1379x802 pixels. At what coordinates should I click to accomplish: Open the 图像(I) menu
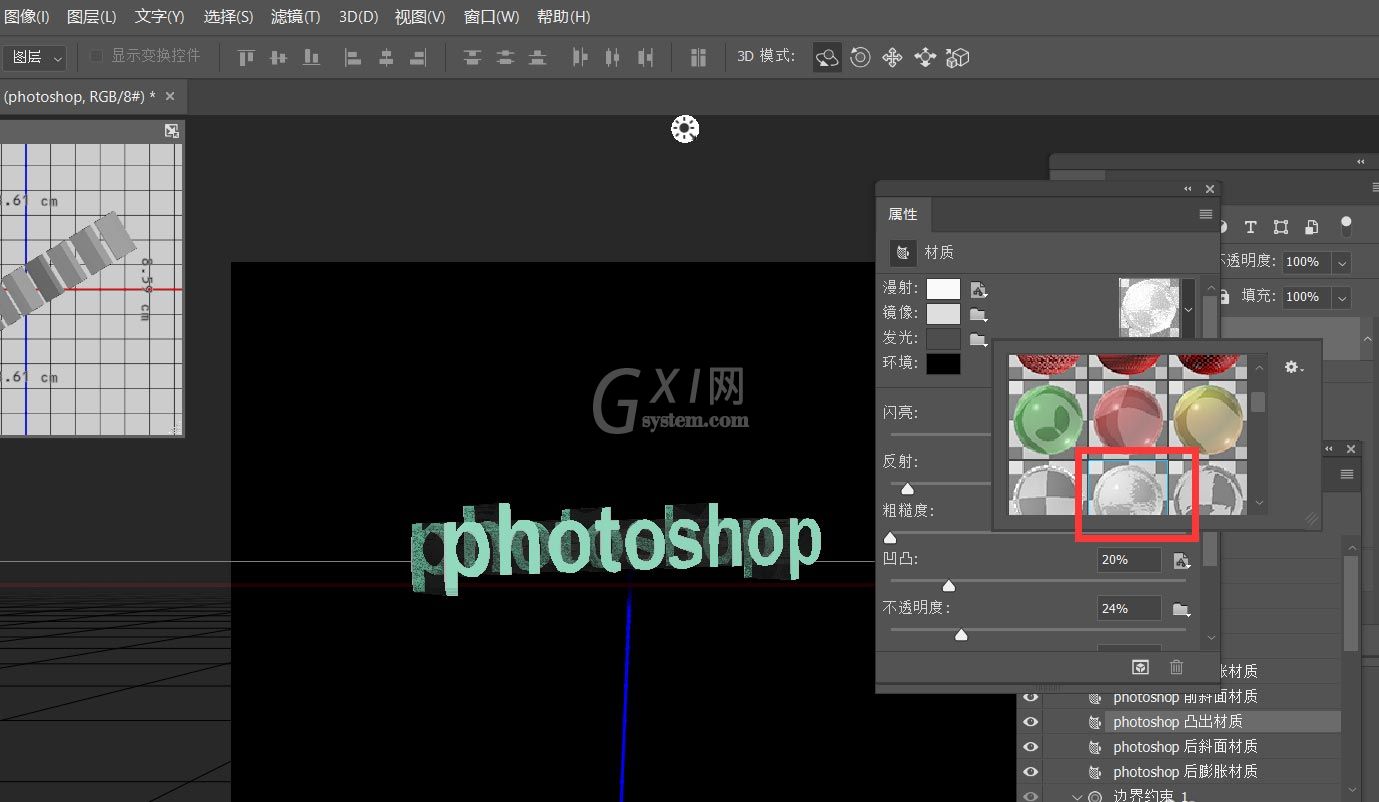[27, 17]
